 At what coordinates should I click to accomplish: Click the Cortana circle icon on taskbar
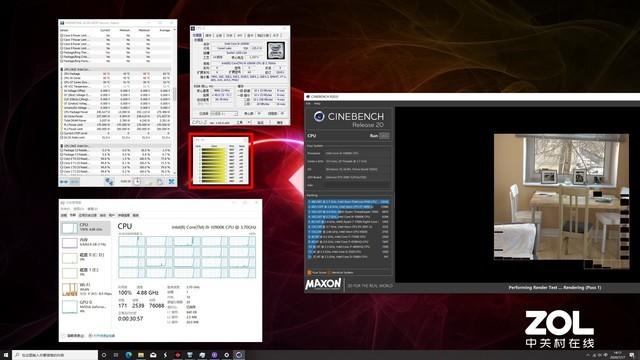click(x=104, y=355)
